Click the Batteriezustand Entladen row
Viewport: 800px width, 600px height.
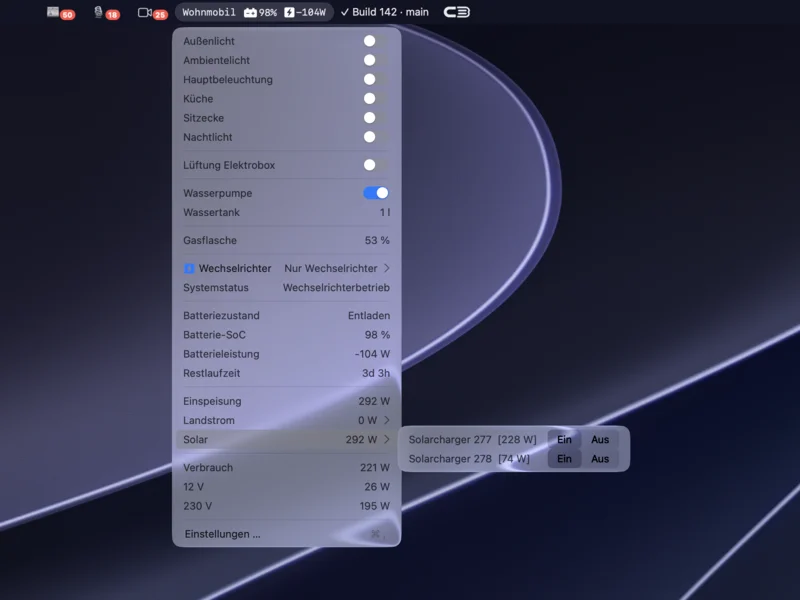pos(286,315)
